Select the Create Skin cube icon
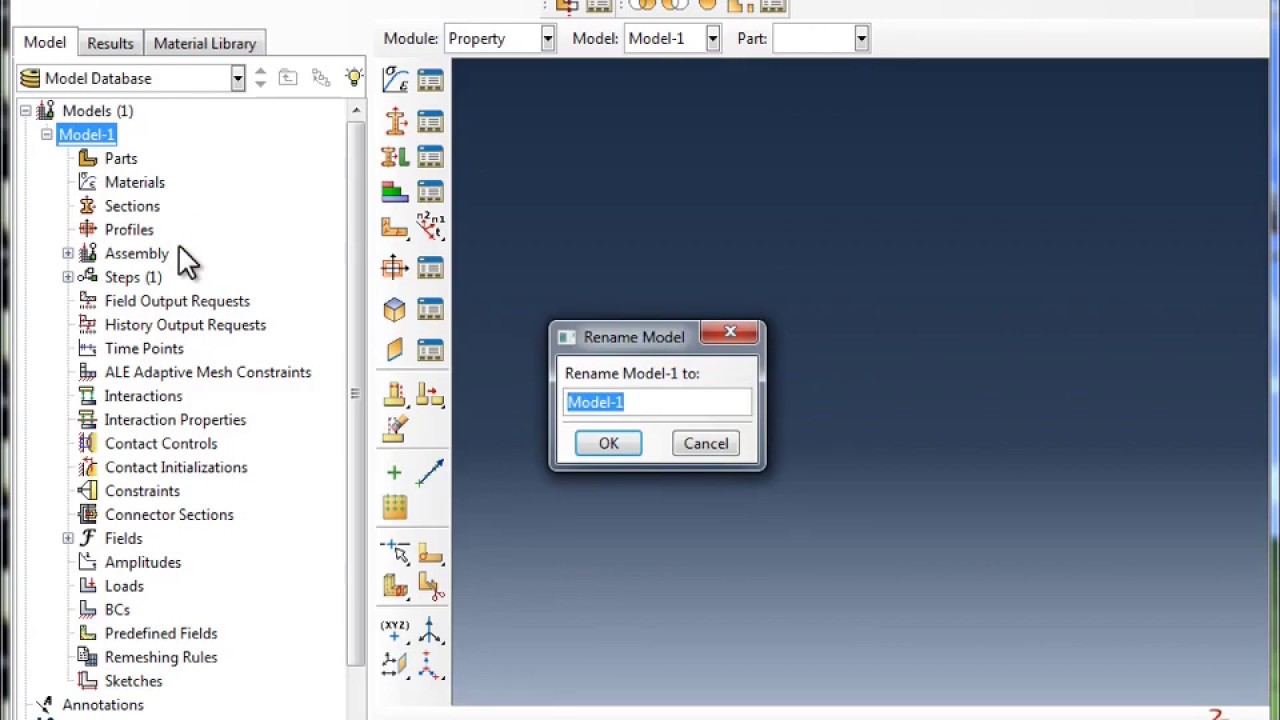The width and height of the screenshot is (1280, 720). (x=395, y=310)
